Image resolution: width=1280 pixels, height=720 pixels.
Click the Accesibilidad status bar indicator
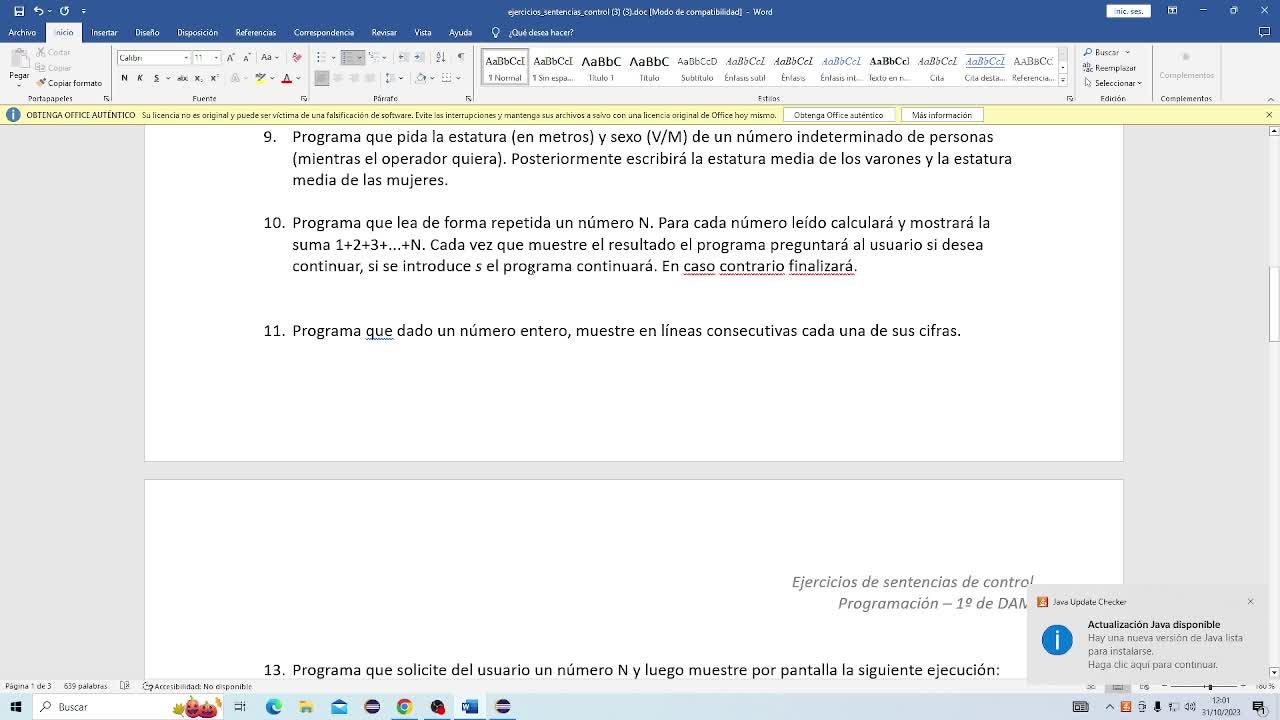tap(198, 687)
